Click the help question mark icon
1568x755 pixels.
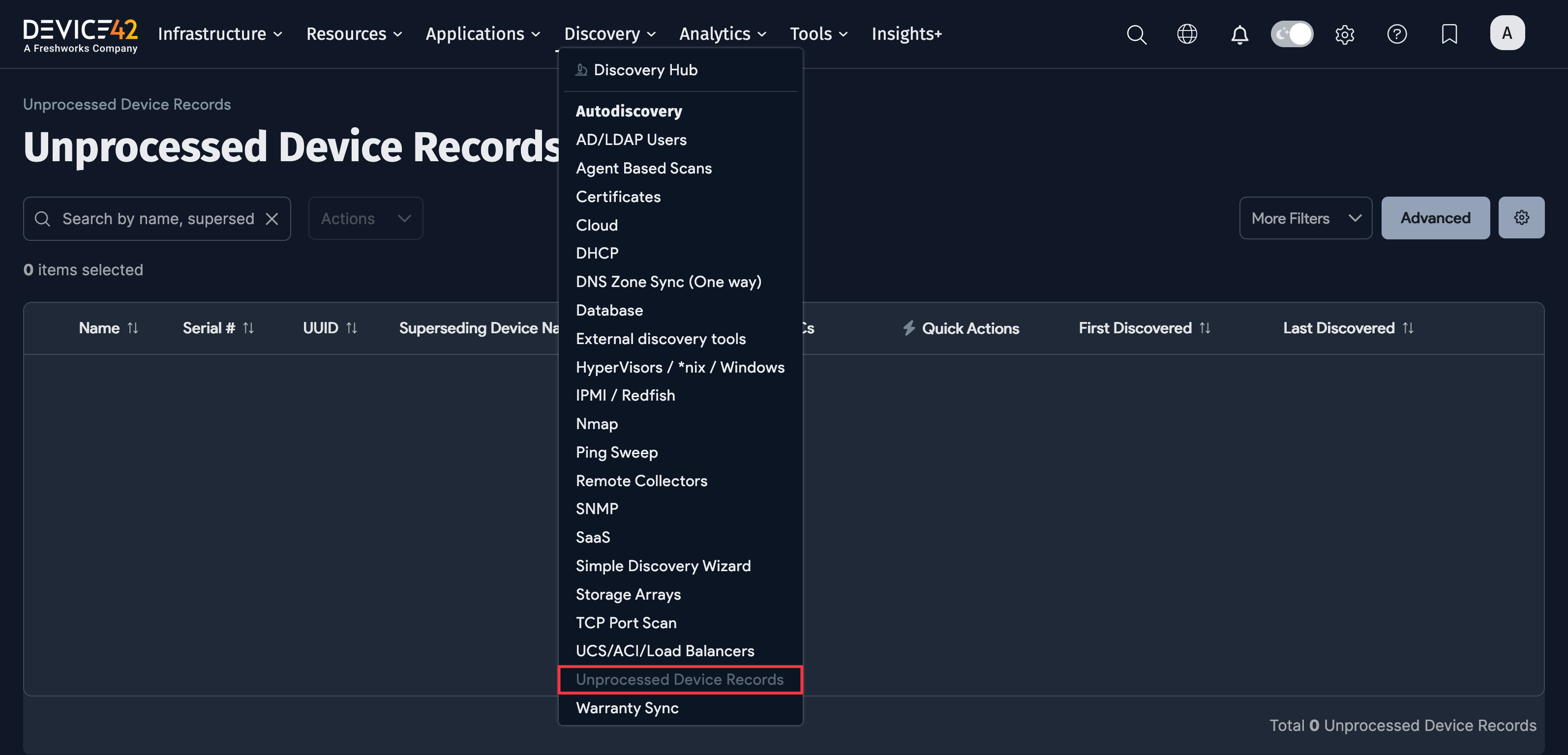pyautogui.click(x=1397, y=34)
